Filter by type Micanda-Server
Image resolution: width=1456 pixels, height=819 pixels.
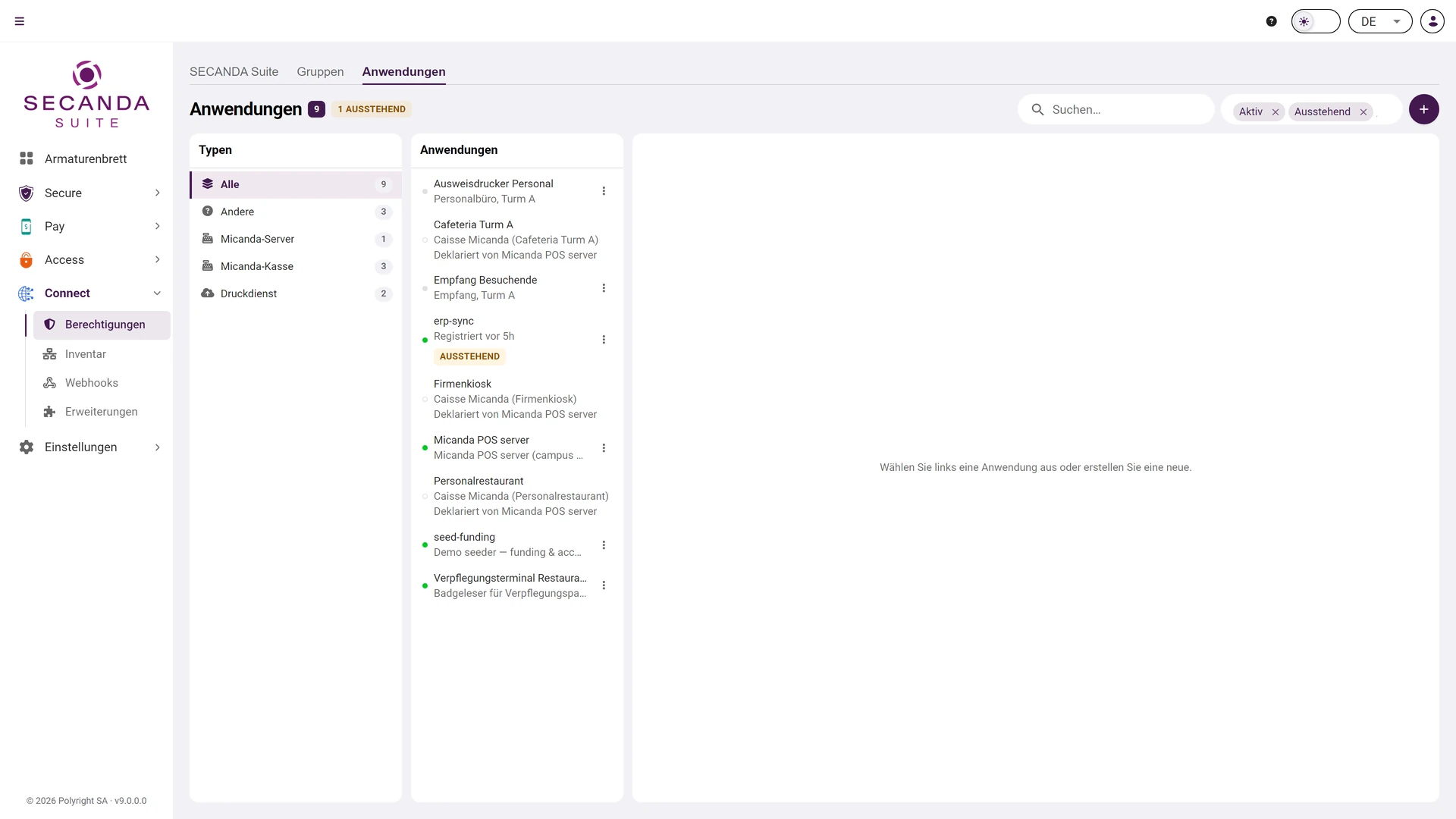(296, 239)
